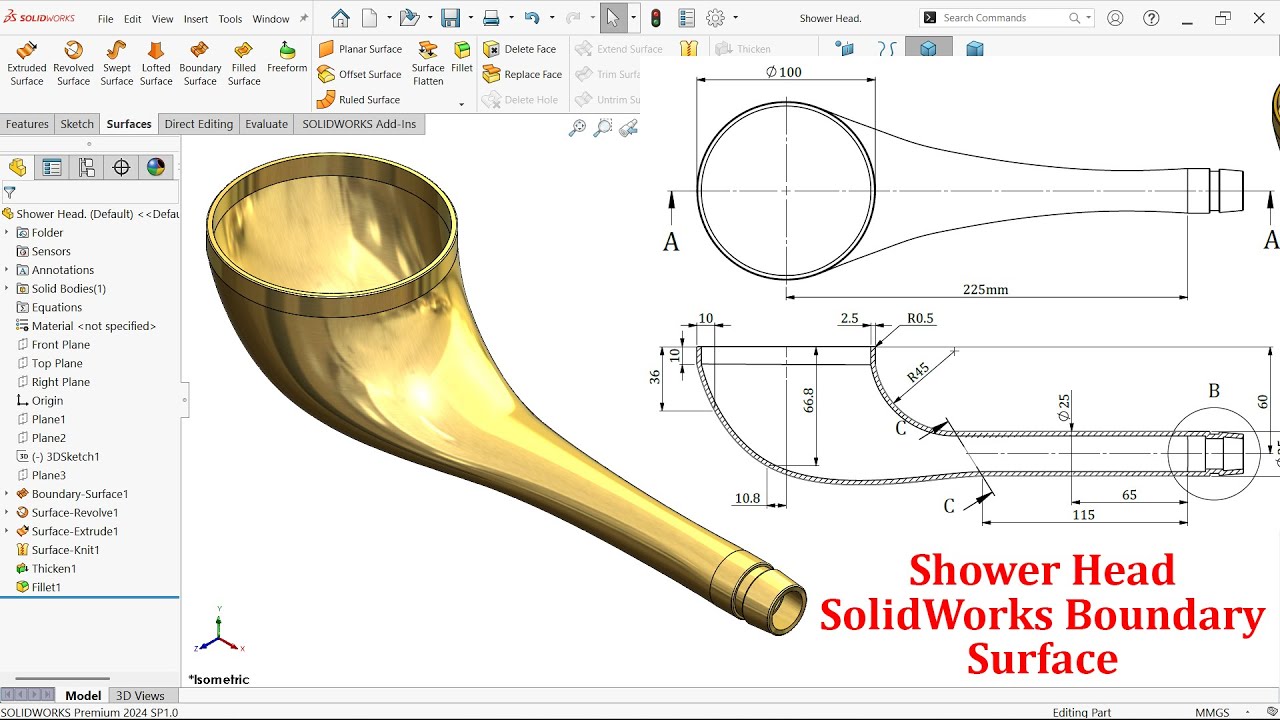Click the Save icon
Screen dimensions: 1280x720
point(450,18)
